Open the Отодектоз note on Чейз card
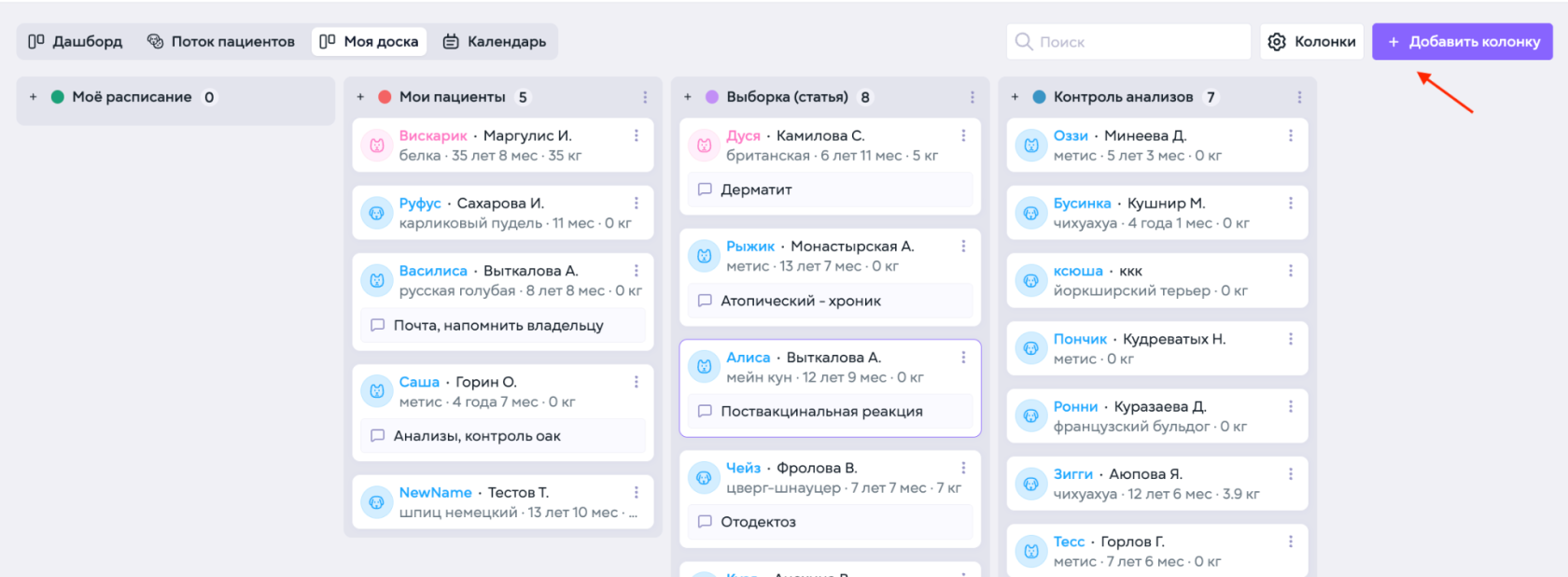The width and height of the screenshot is (1568, 577). (x=830, y=522)
